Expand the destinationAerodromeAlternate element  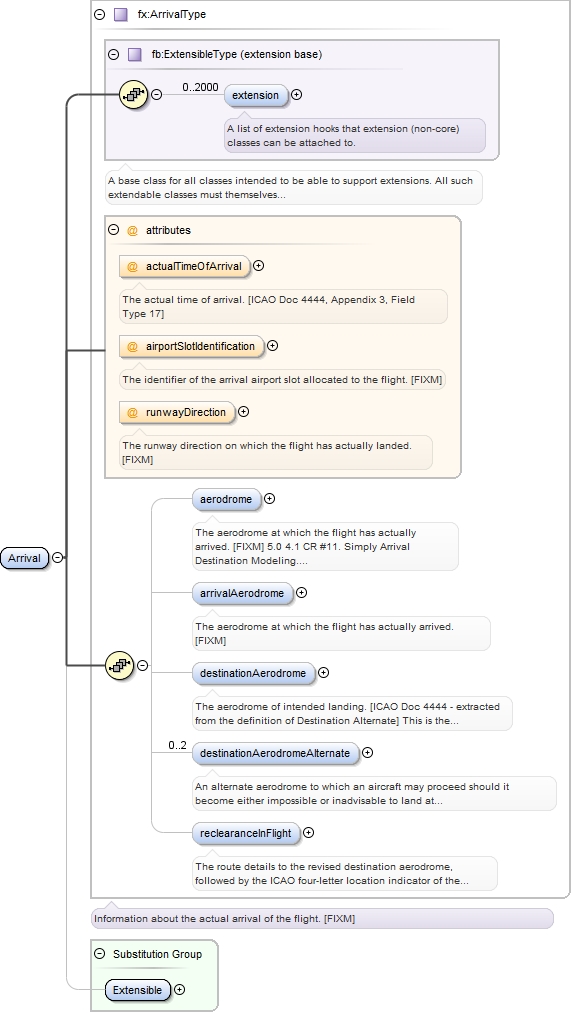[368, 753]
